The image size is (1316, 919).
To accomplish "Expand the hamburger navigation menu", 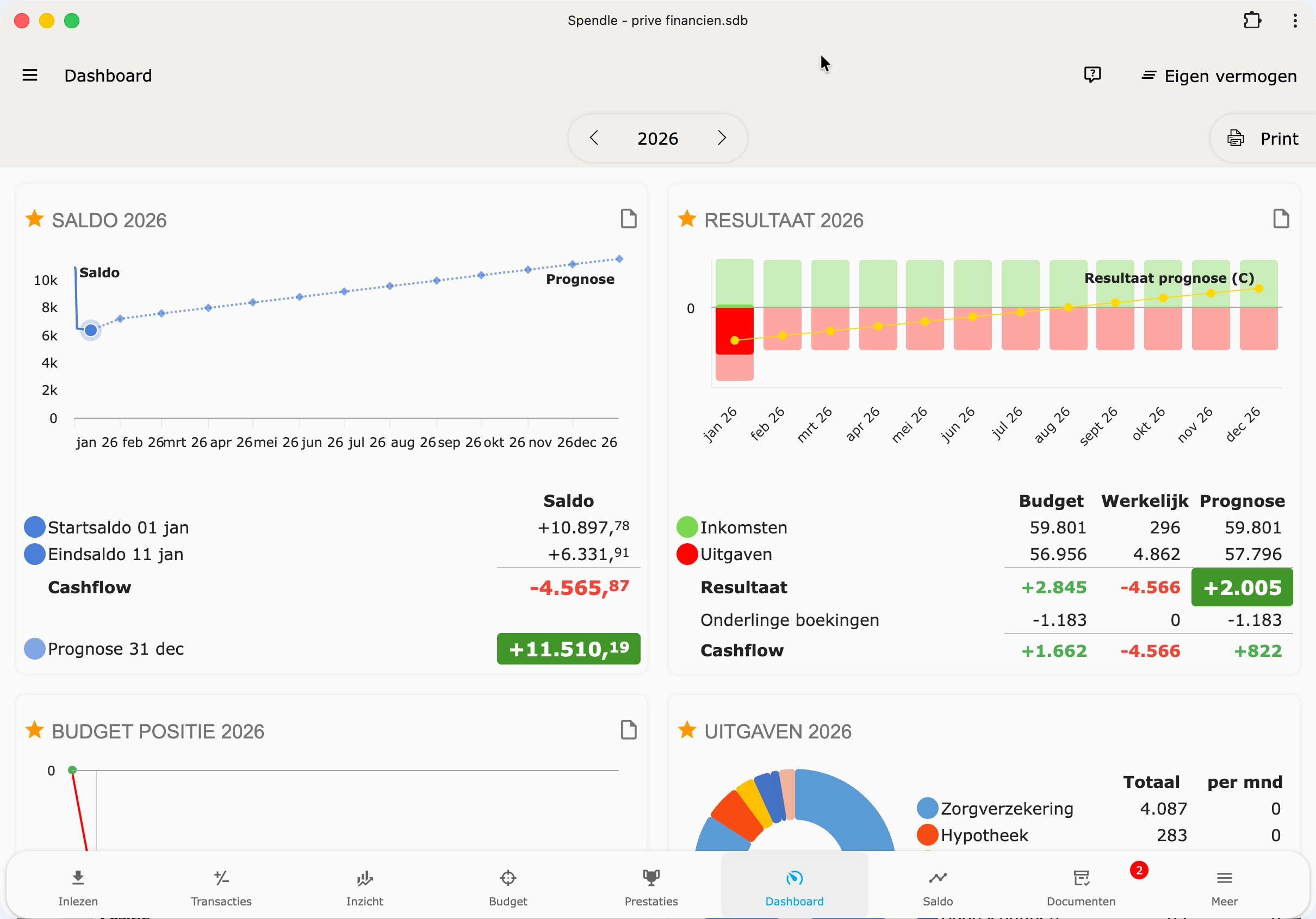I will click(x=30, y=75).
